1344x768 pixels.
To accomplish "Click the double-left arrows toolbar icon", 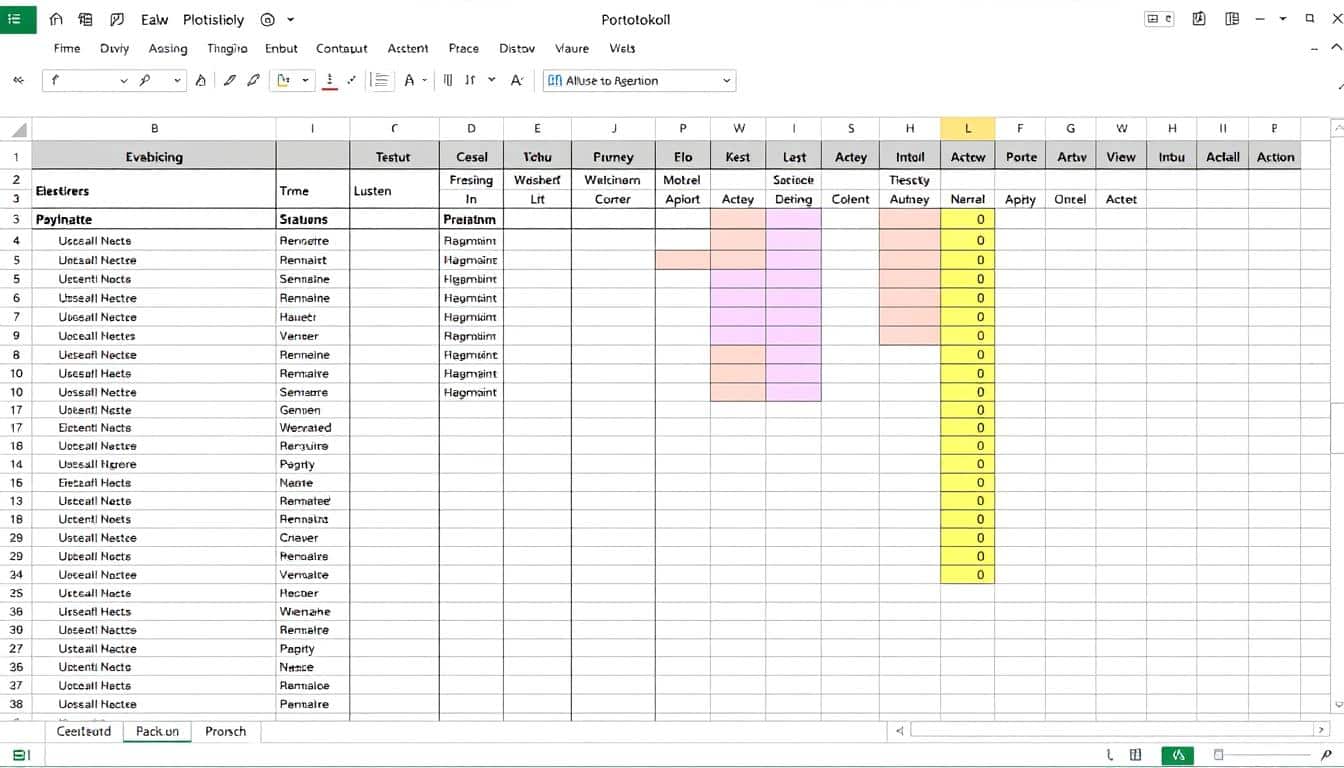I will 17,81.
